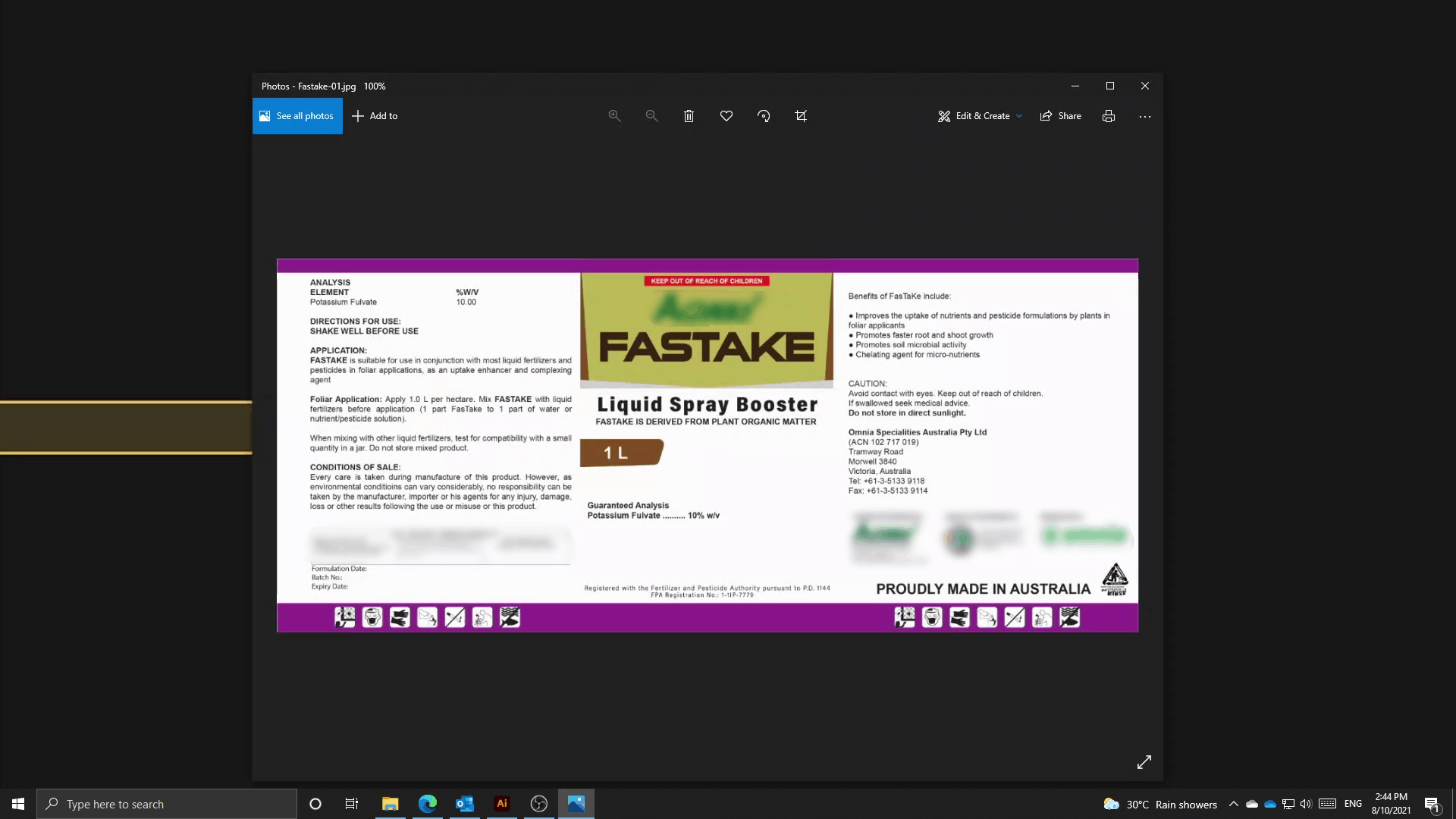Screen dimensions: 1456x819
Task: Print the photo with the printer icon
Action: point(1109,116)
